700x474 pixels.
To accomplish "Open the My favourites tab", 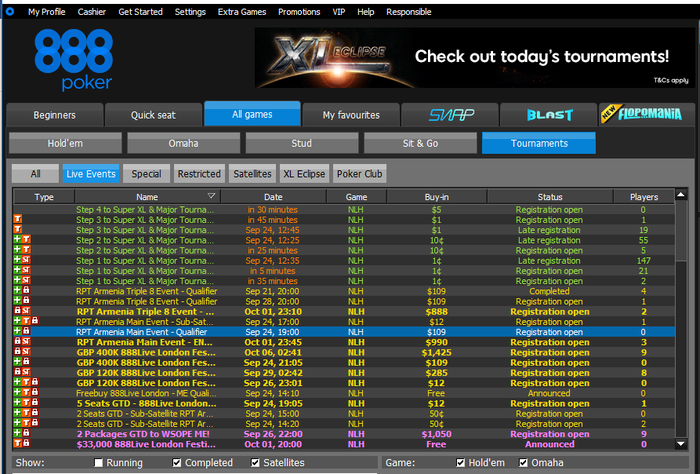I will (x=351, y=115).
